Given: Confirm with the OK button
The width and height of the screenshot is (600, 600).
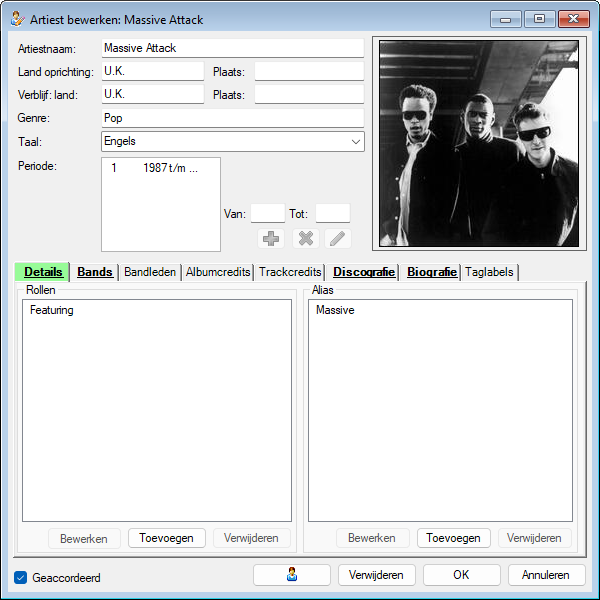Looking at the screenshot, I should tap(461, 575).
